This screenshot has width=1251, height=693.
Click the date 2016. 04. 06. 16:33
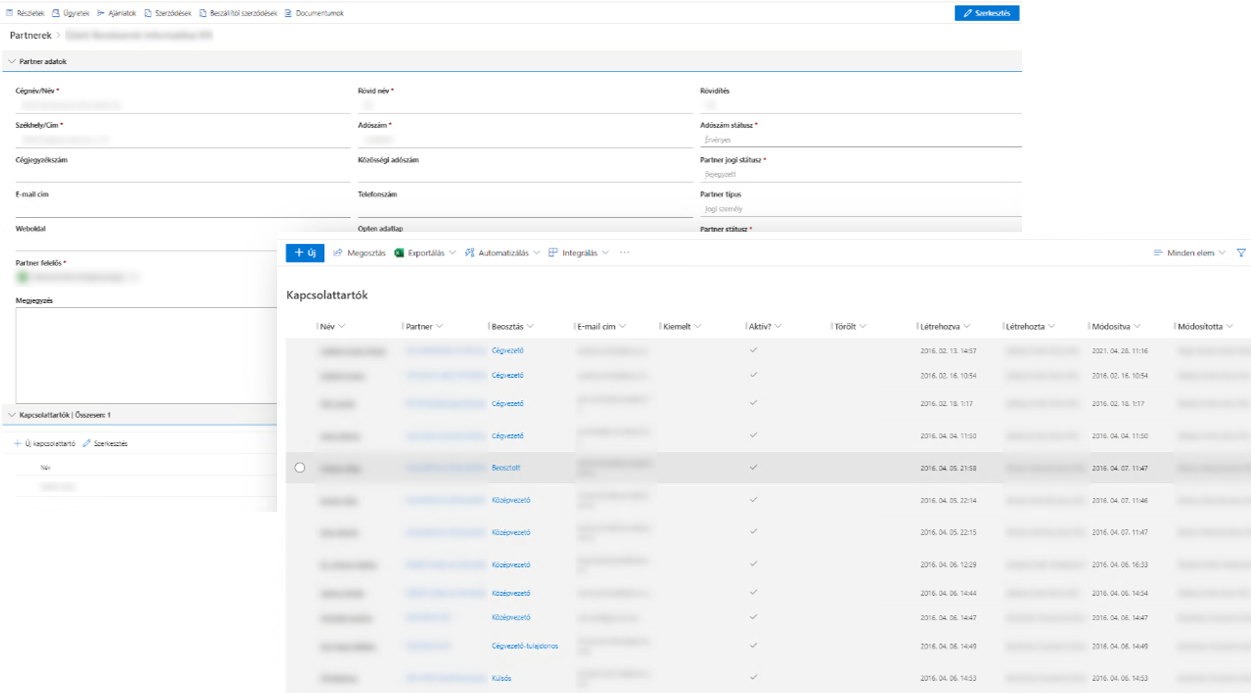pos(1119,565)
